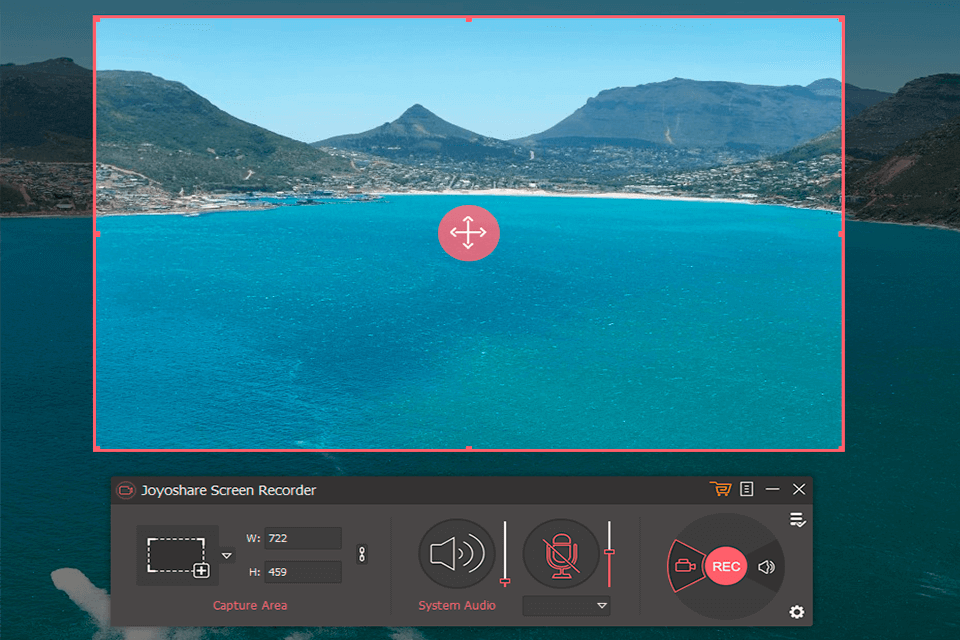Toggle the aspect ratio link between W and H

point(362,553)
